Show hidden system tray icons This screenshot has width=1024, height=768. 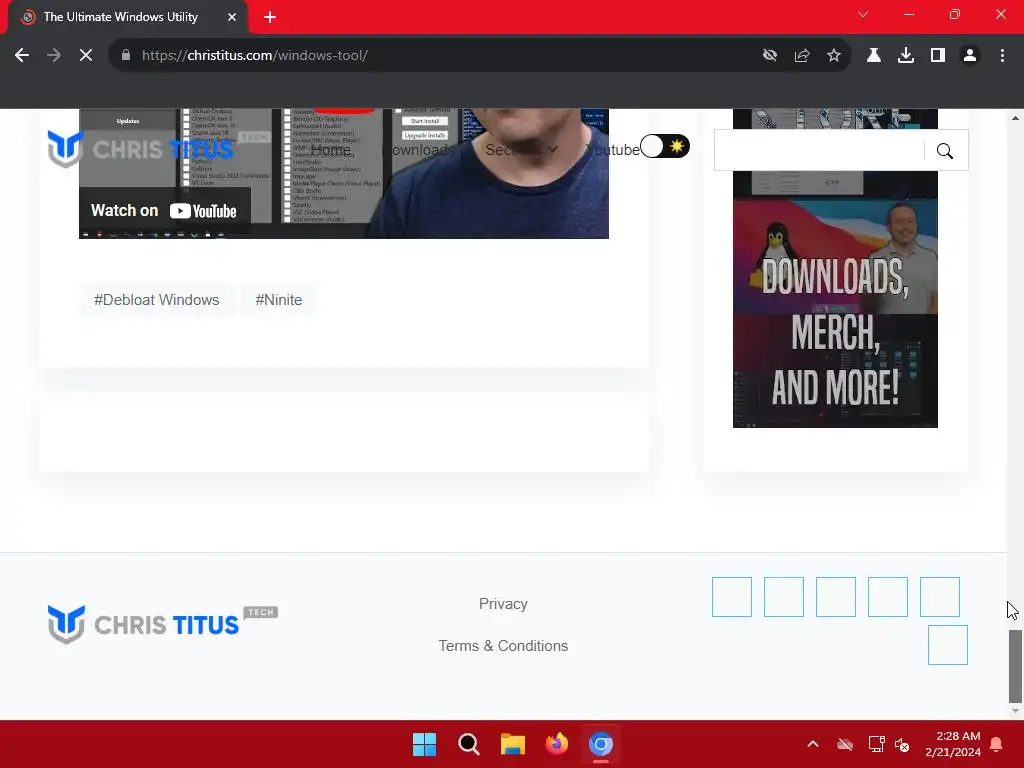coord(813,744)
